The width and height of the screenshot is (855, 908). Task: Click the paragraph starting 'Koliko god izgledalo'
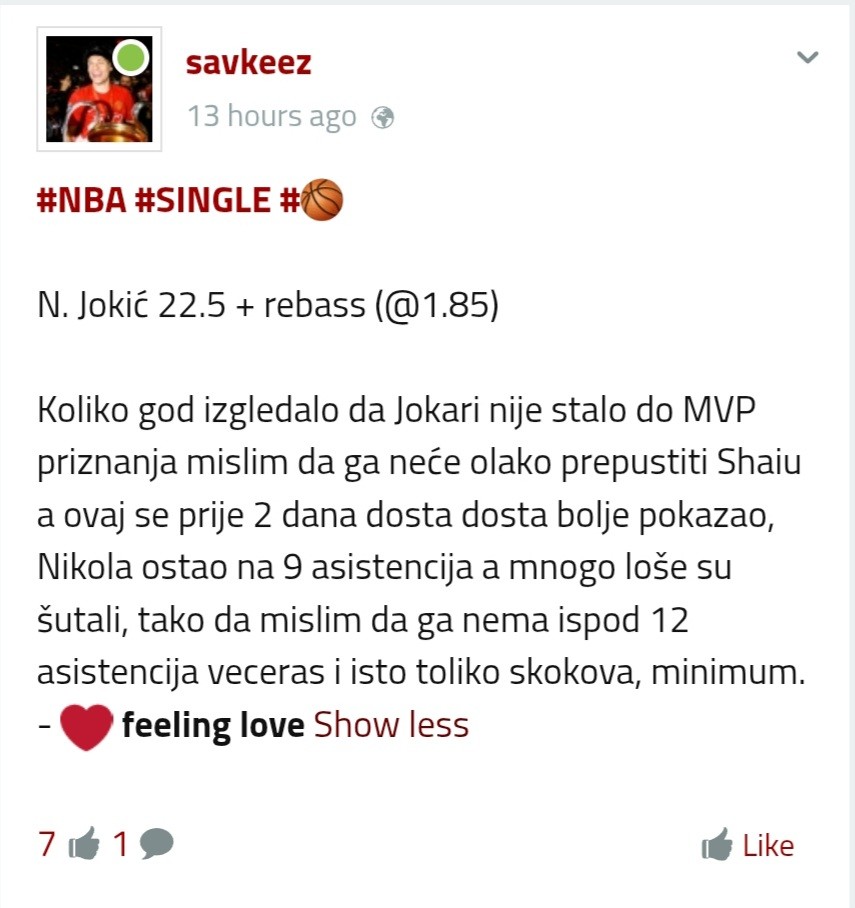421,541
